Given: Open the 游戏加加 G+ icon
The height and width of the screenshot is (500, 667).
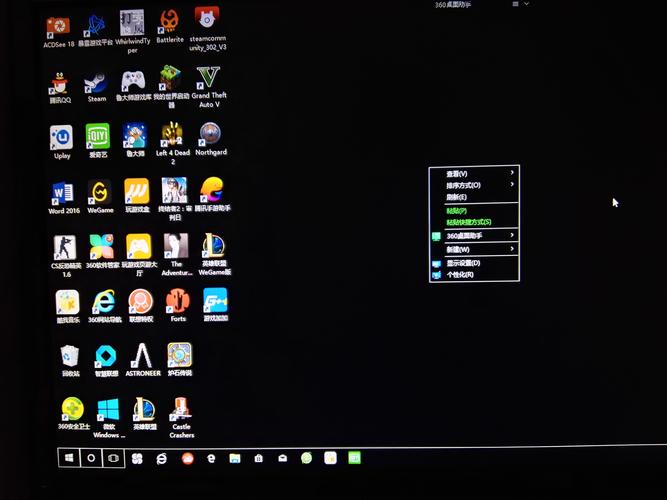Looking at the screenshot, I should 215,304.
